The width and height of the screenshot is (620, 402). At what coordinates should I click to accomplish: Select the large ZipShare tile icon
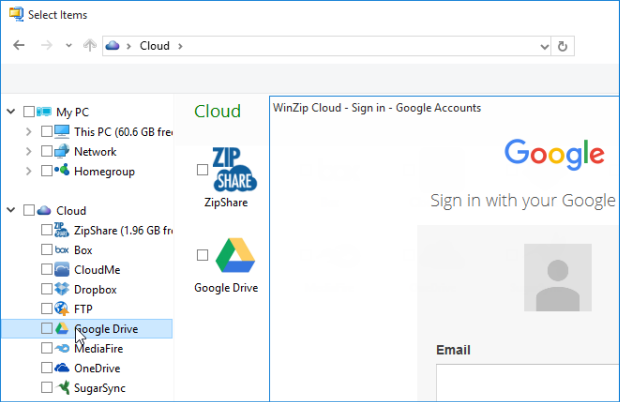click(234, 170)
